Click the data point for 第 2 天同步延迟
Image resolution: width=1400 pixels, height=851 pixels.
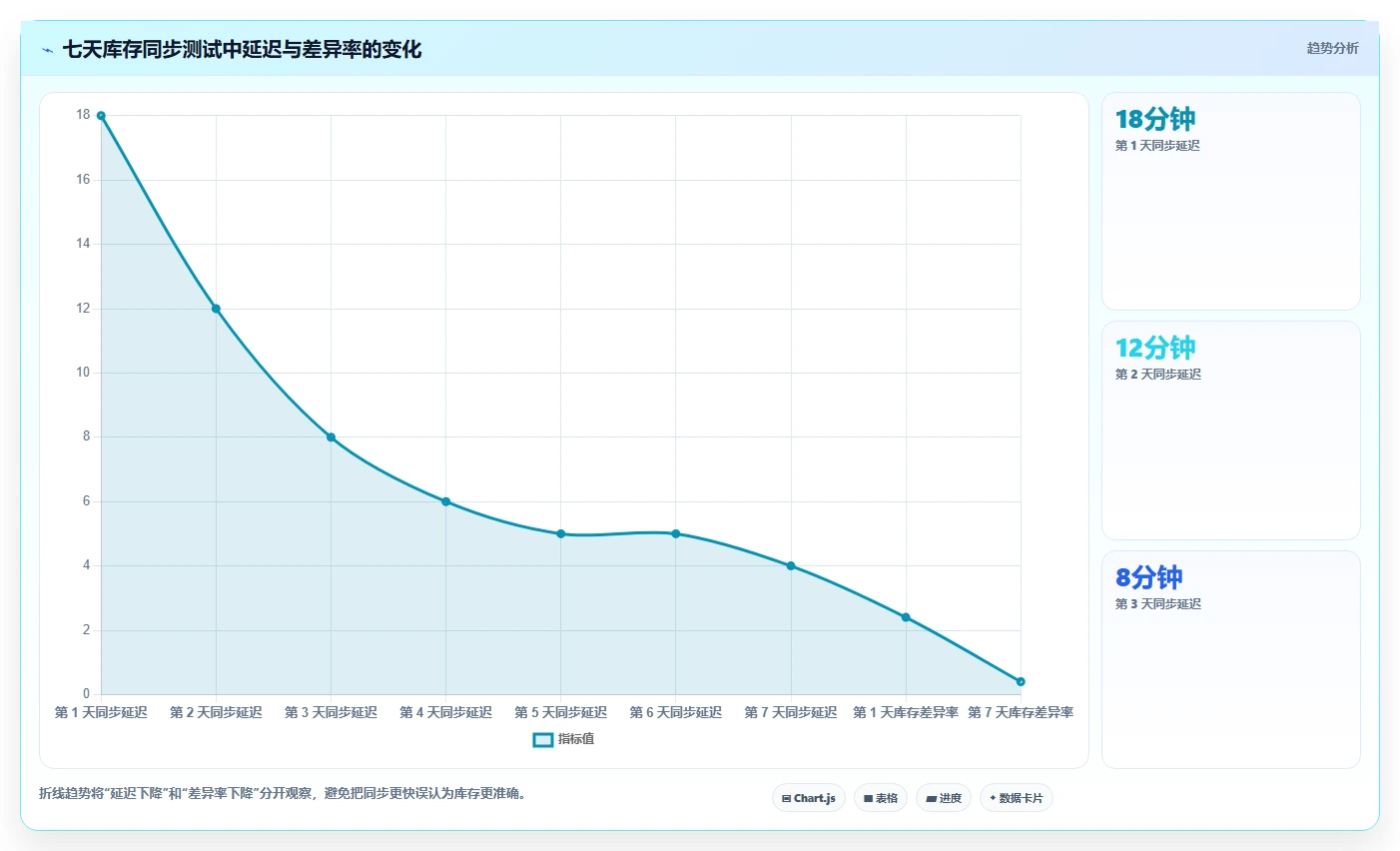coord(216,309)
